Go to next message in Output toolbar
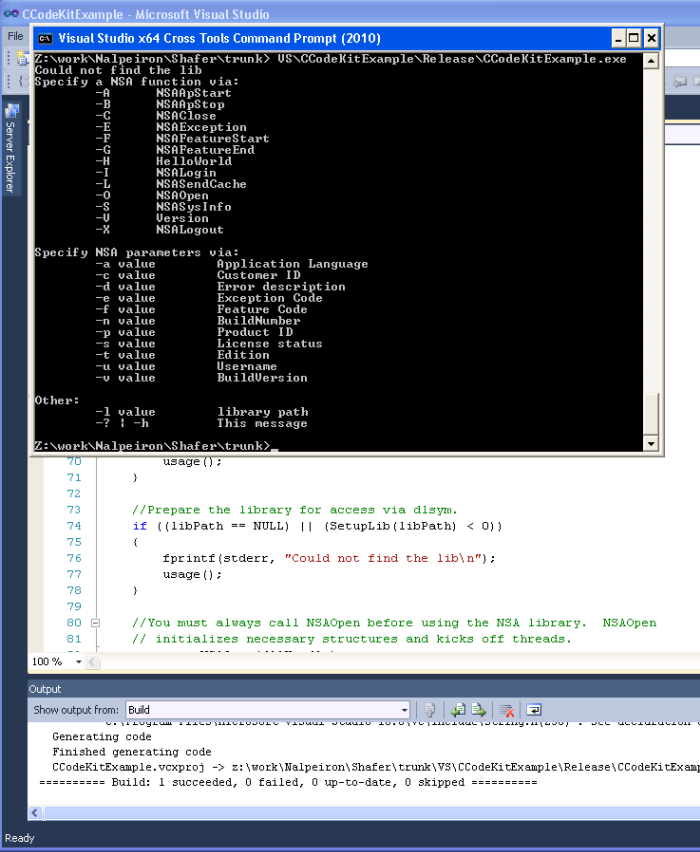The width and height of the screenshot is (700, 852). coord(479,710)
